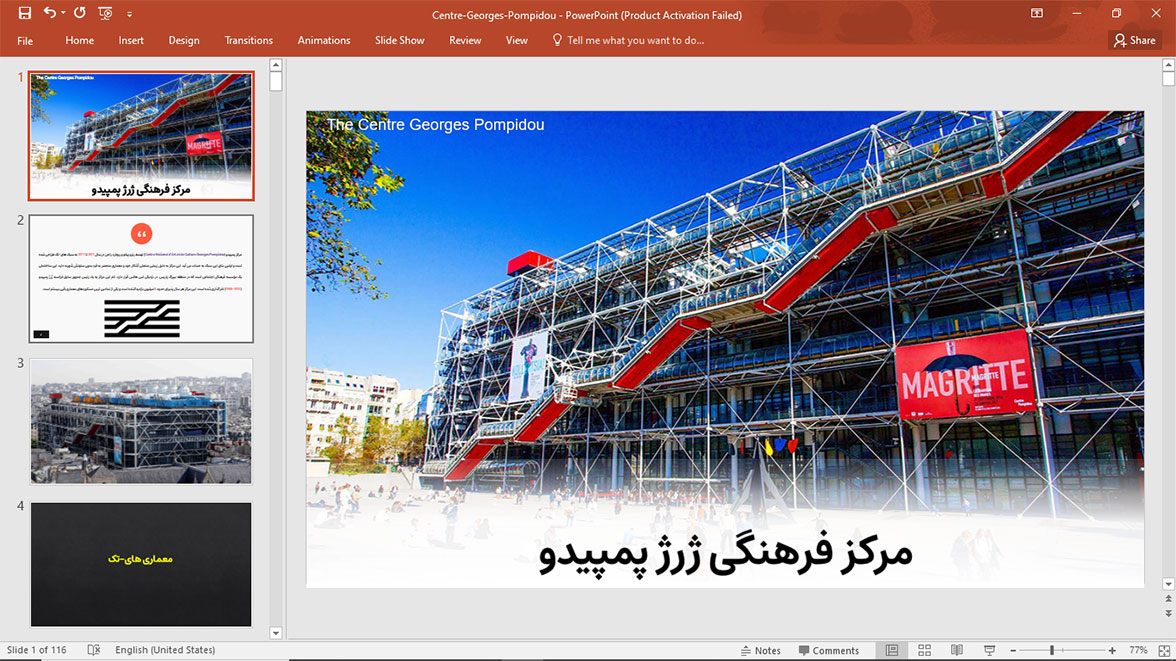The height and width of the screenshot is (661, 1176).
Task: Open the Transitions tab
Action: point(248,41)
